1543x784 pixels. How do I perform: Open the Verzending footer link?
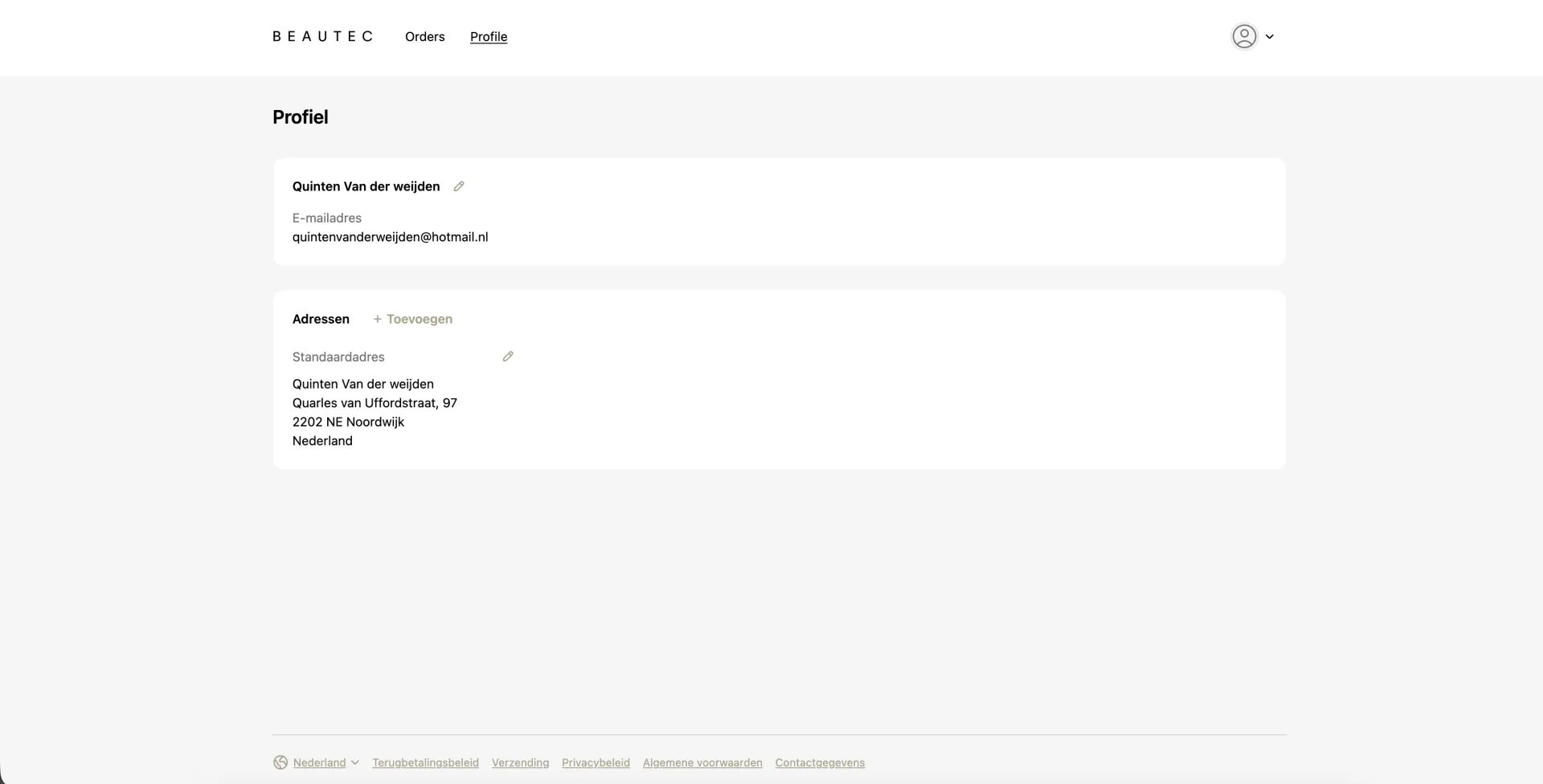click(519, 762)
